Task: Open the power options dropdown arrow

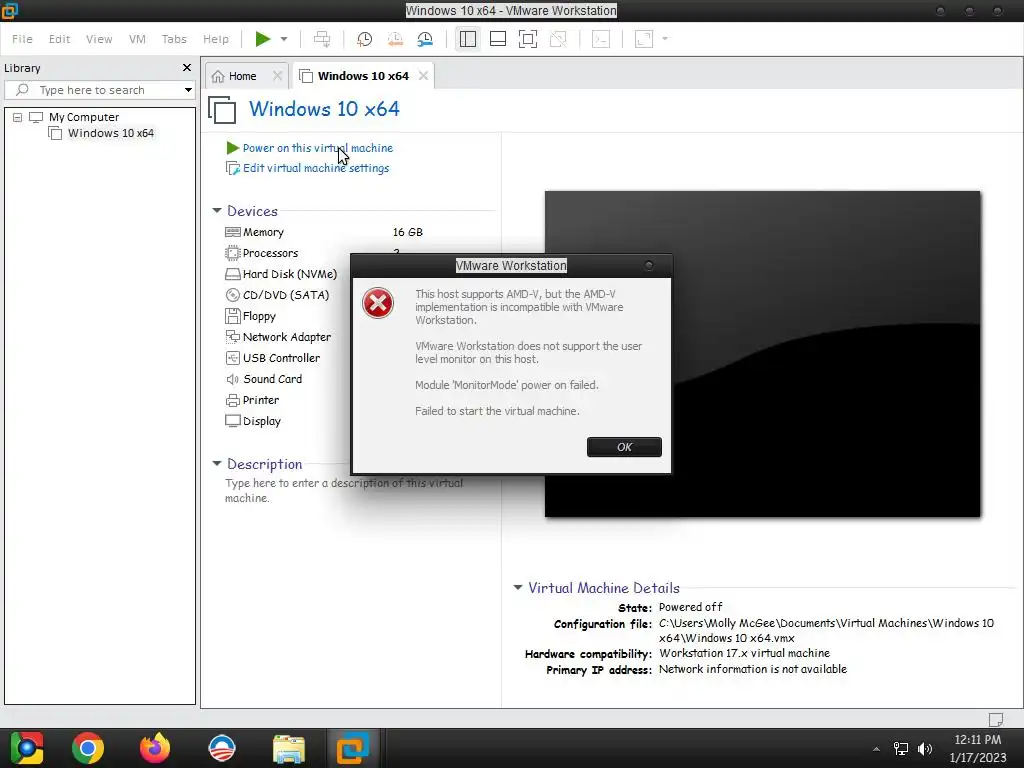Action: [283, 39]
